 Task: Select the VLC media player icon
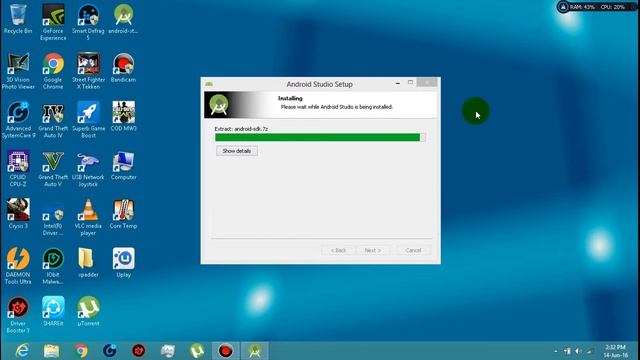click(x=88, y=217)
